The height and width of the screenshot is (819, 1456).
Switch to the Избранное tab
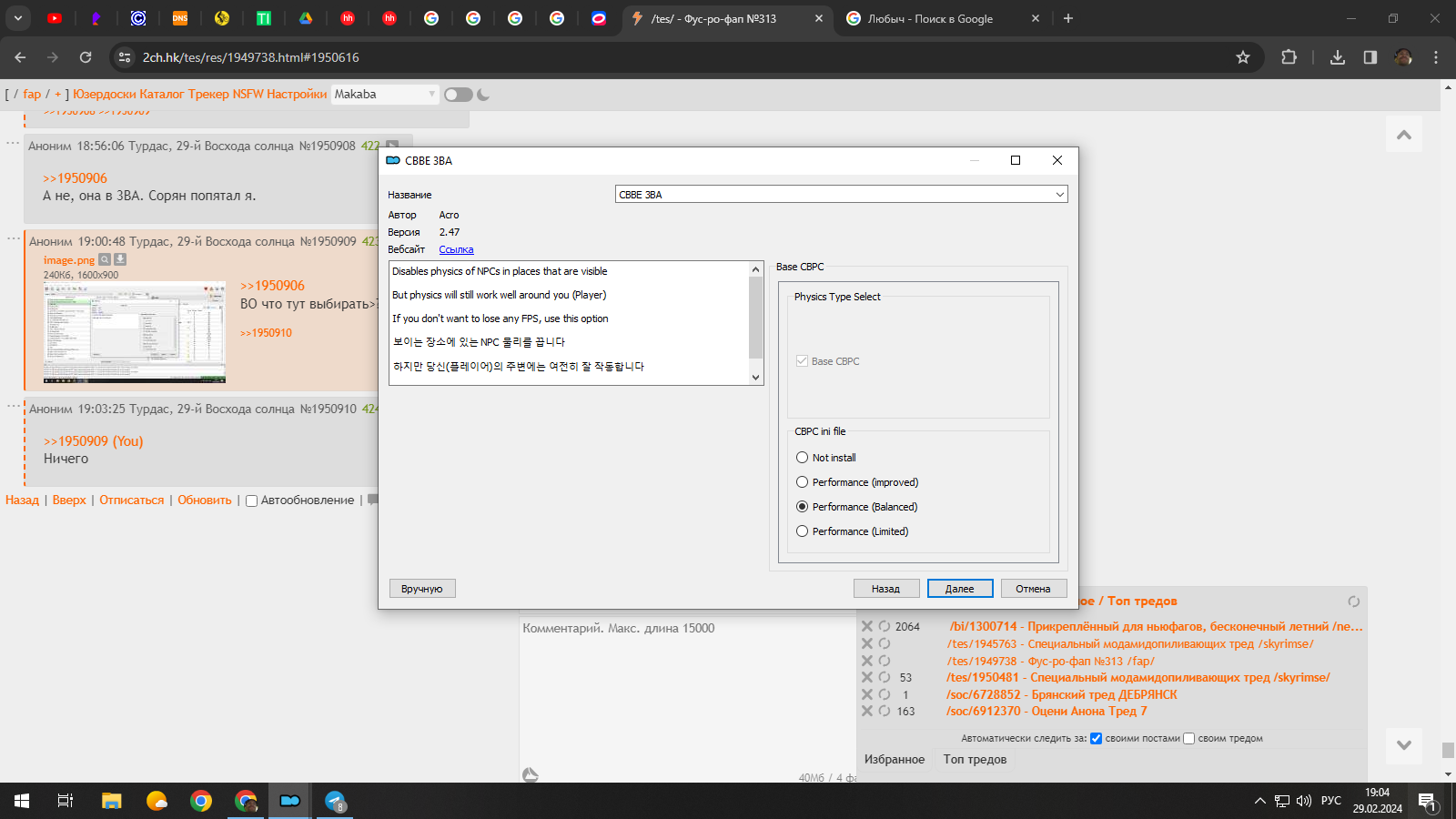click(895, 759)
